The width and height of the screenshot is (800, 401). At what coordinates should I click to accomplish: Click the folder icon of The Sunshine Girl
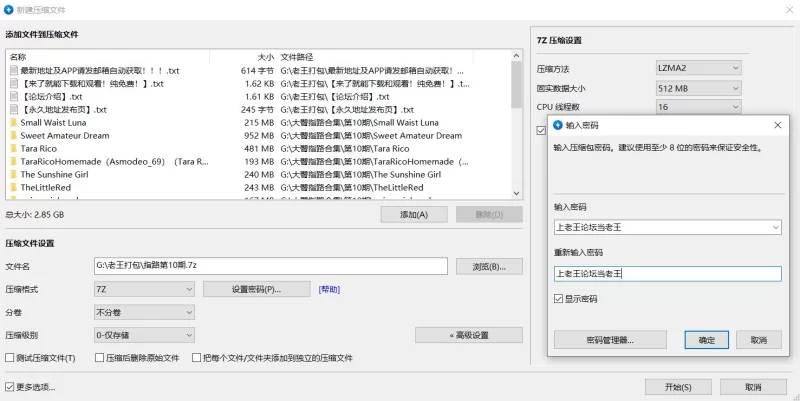coord(13,174)
